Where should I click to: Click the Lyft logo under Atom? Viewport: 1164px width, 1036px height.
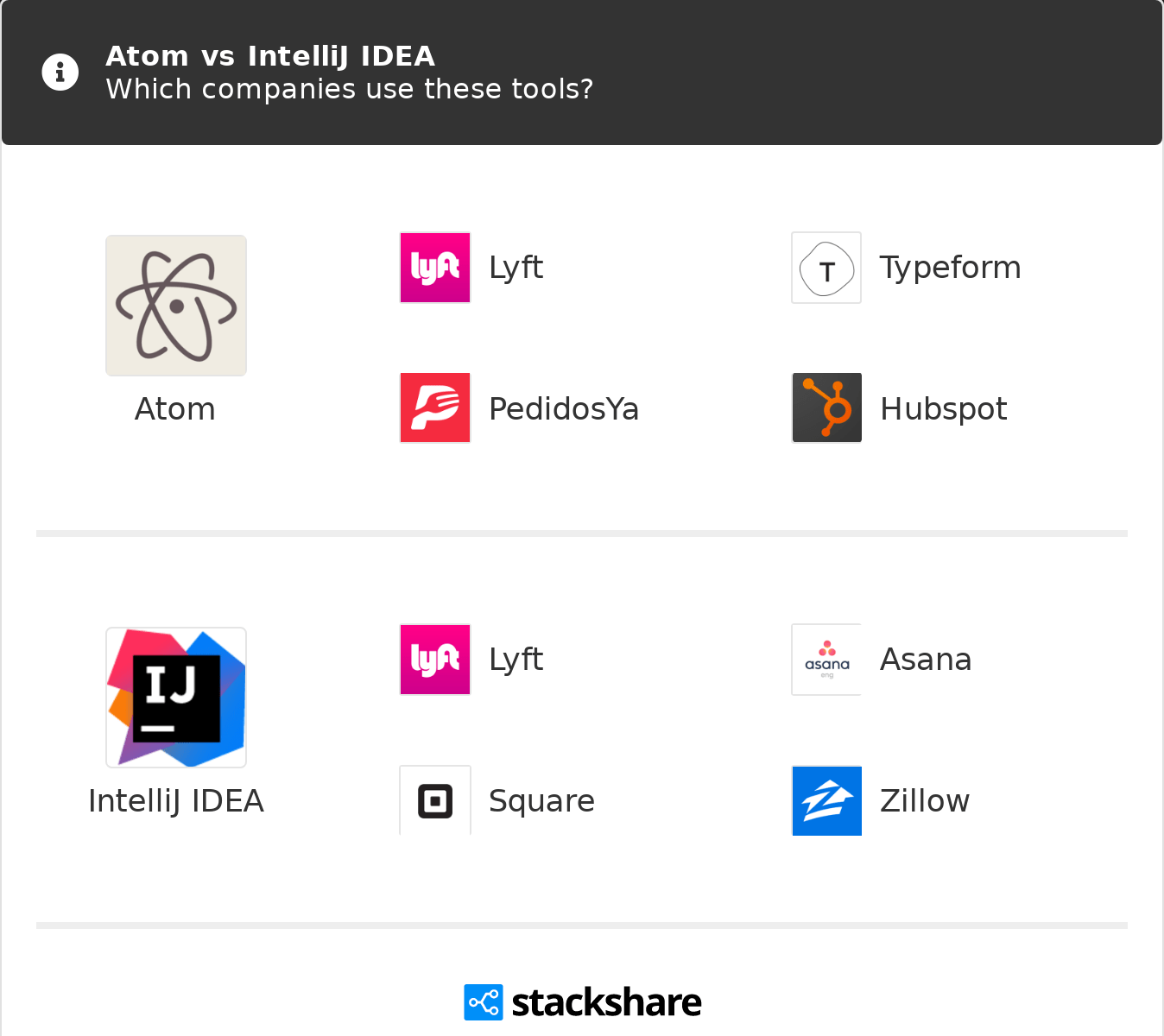click(x=435, y=268)
